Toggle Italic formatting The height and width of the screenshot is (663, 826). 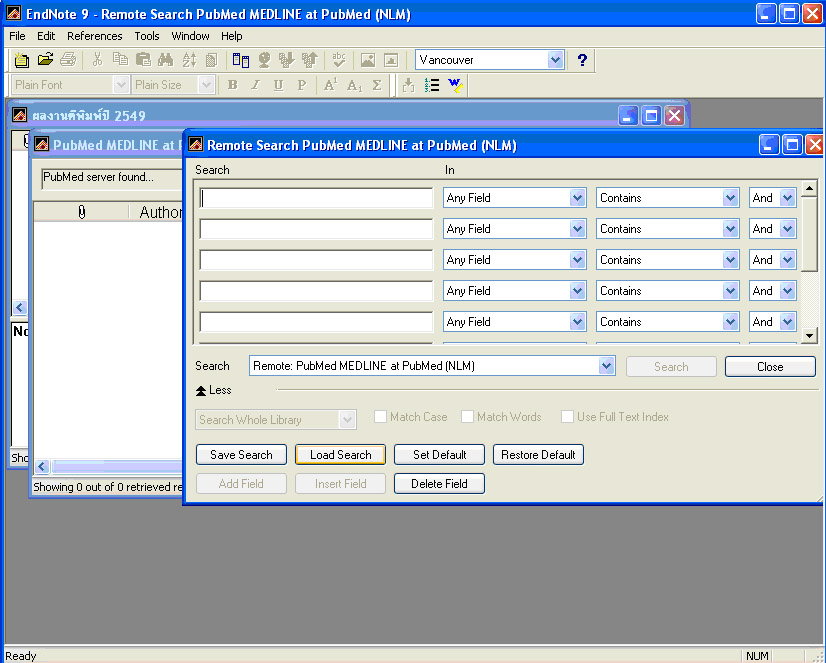(x=255, y=85)
